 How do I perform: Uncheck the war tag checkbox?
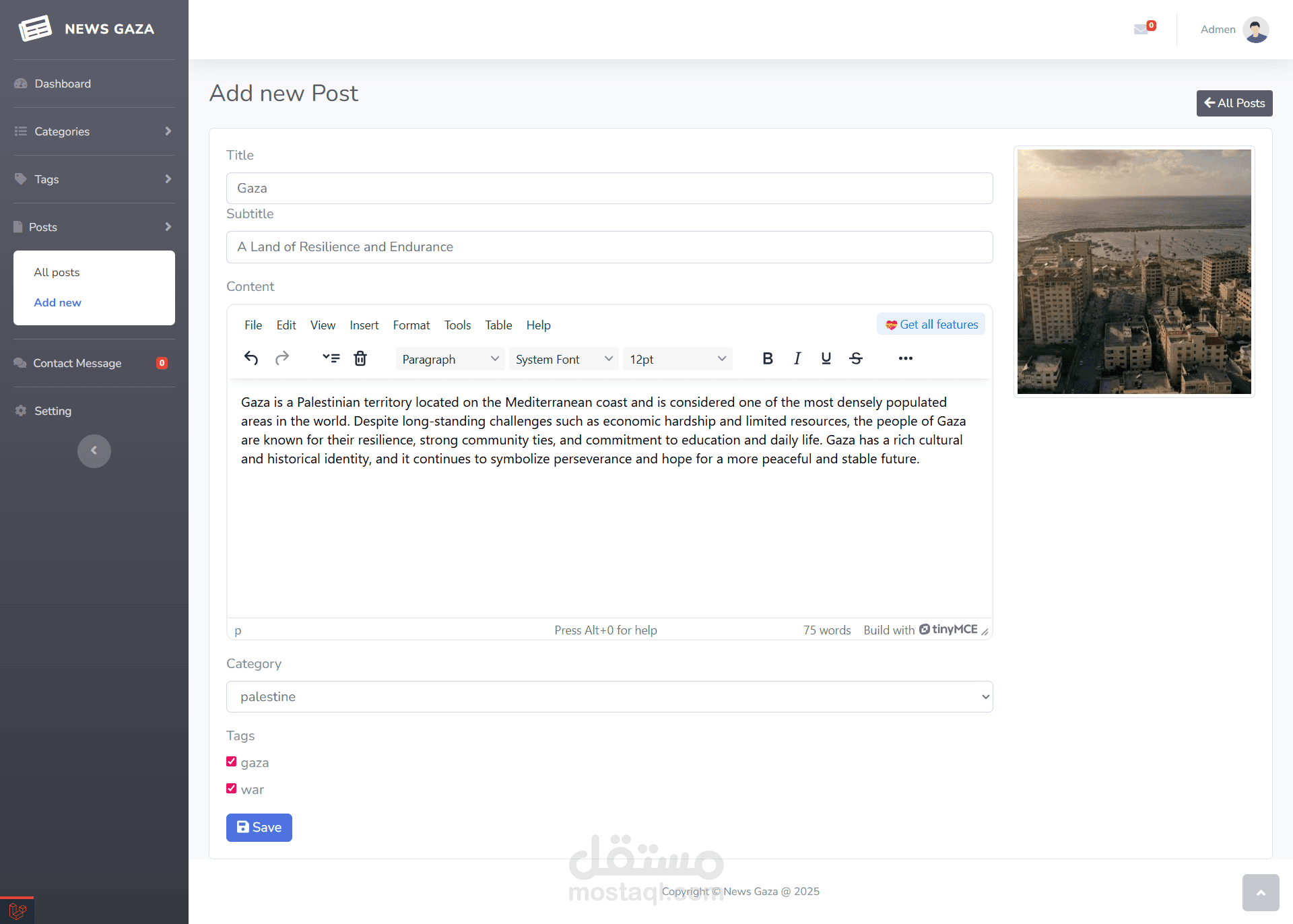coord(232,789)
